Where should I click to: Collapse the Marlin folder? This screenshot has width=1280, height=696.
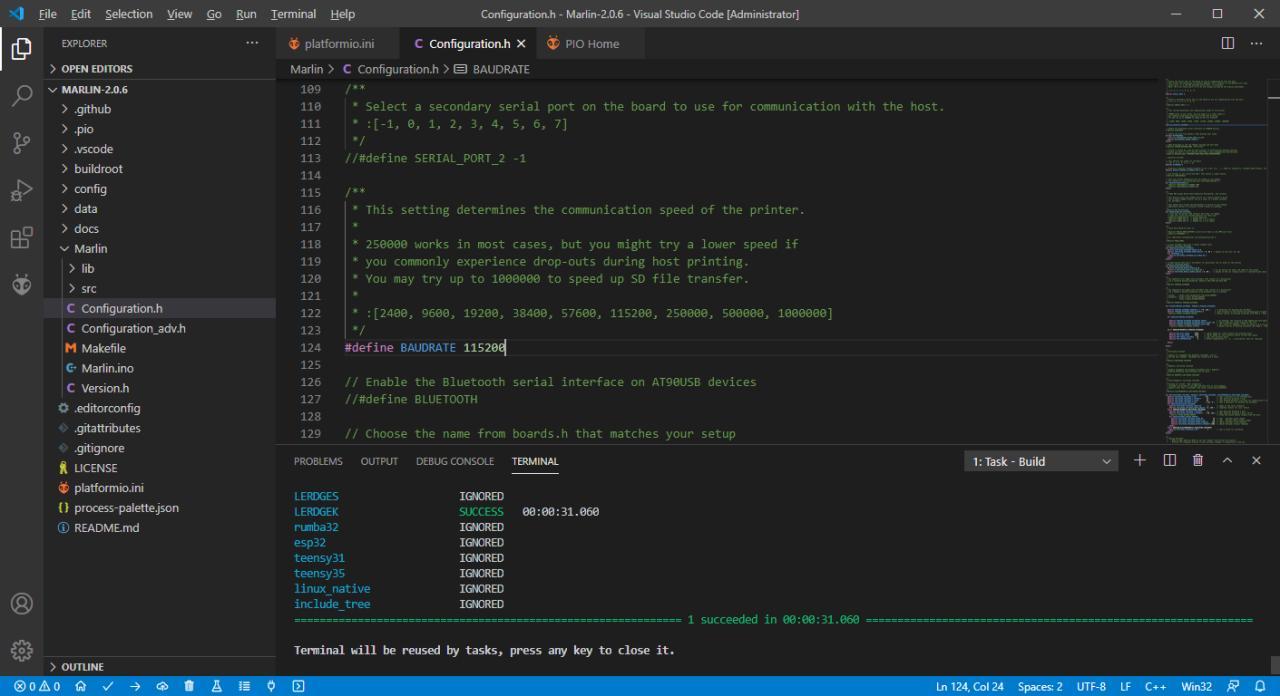[160, 248]
